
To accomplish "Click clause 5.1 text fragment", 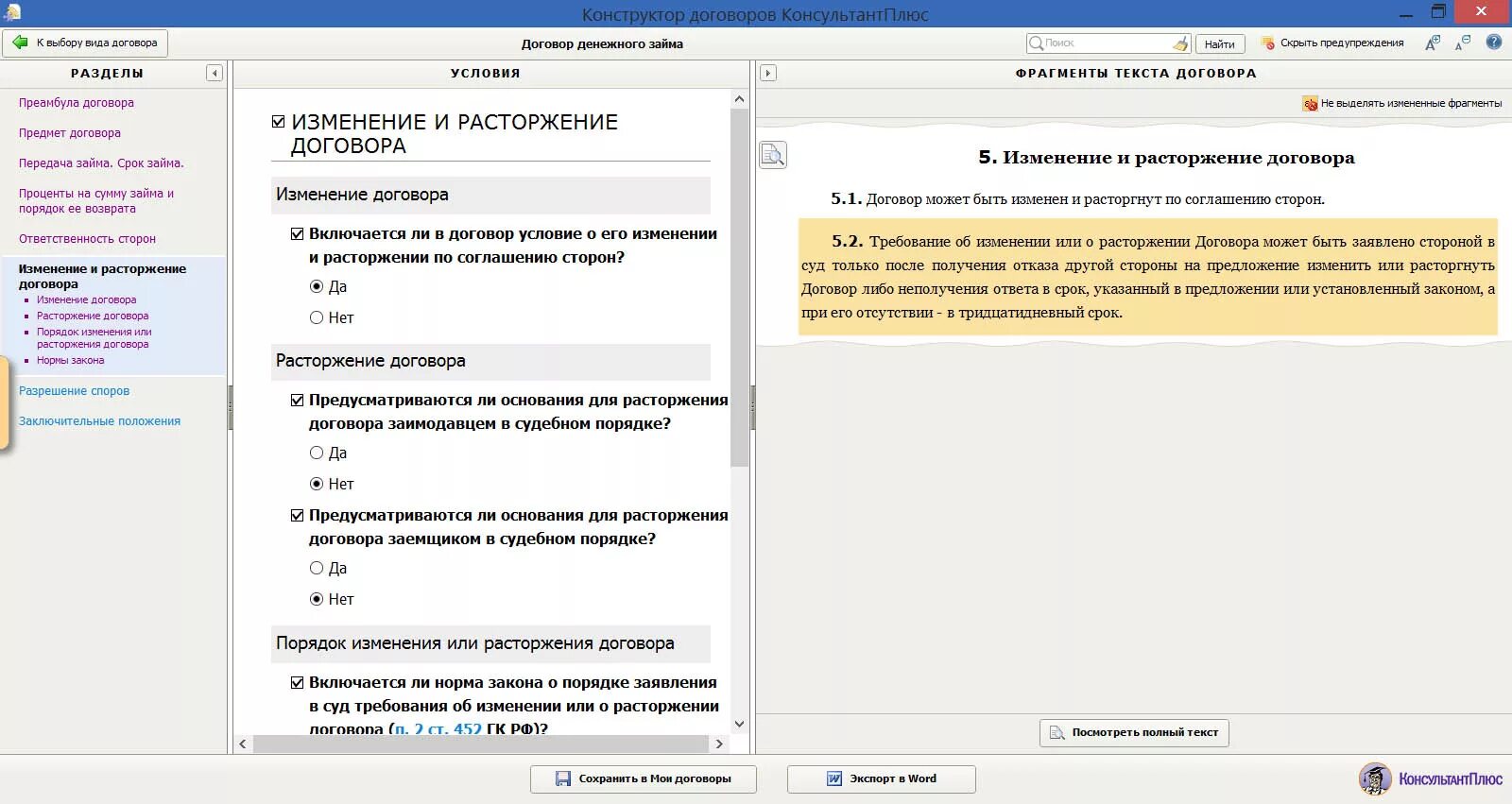I will coord(1077,199).
